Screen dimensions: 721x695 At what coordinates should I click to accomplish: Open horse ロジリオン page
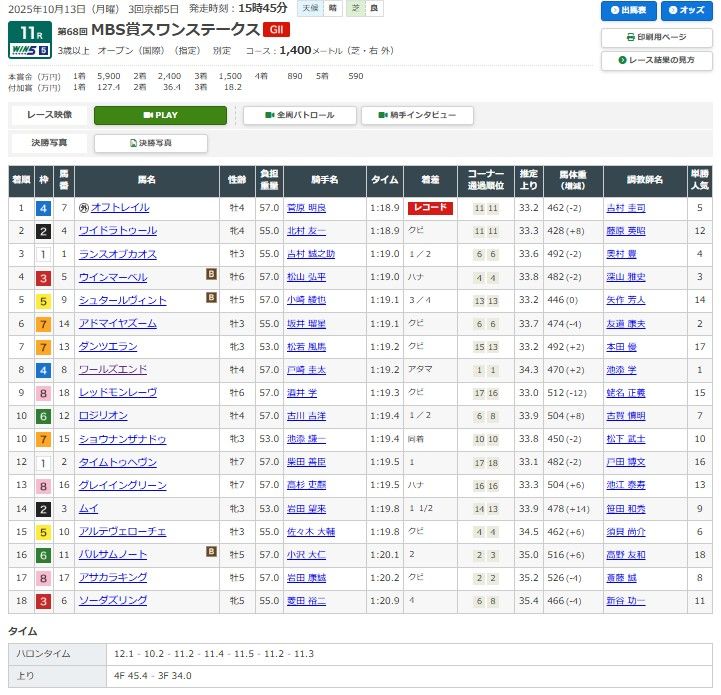103,416
